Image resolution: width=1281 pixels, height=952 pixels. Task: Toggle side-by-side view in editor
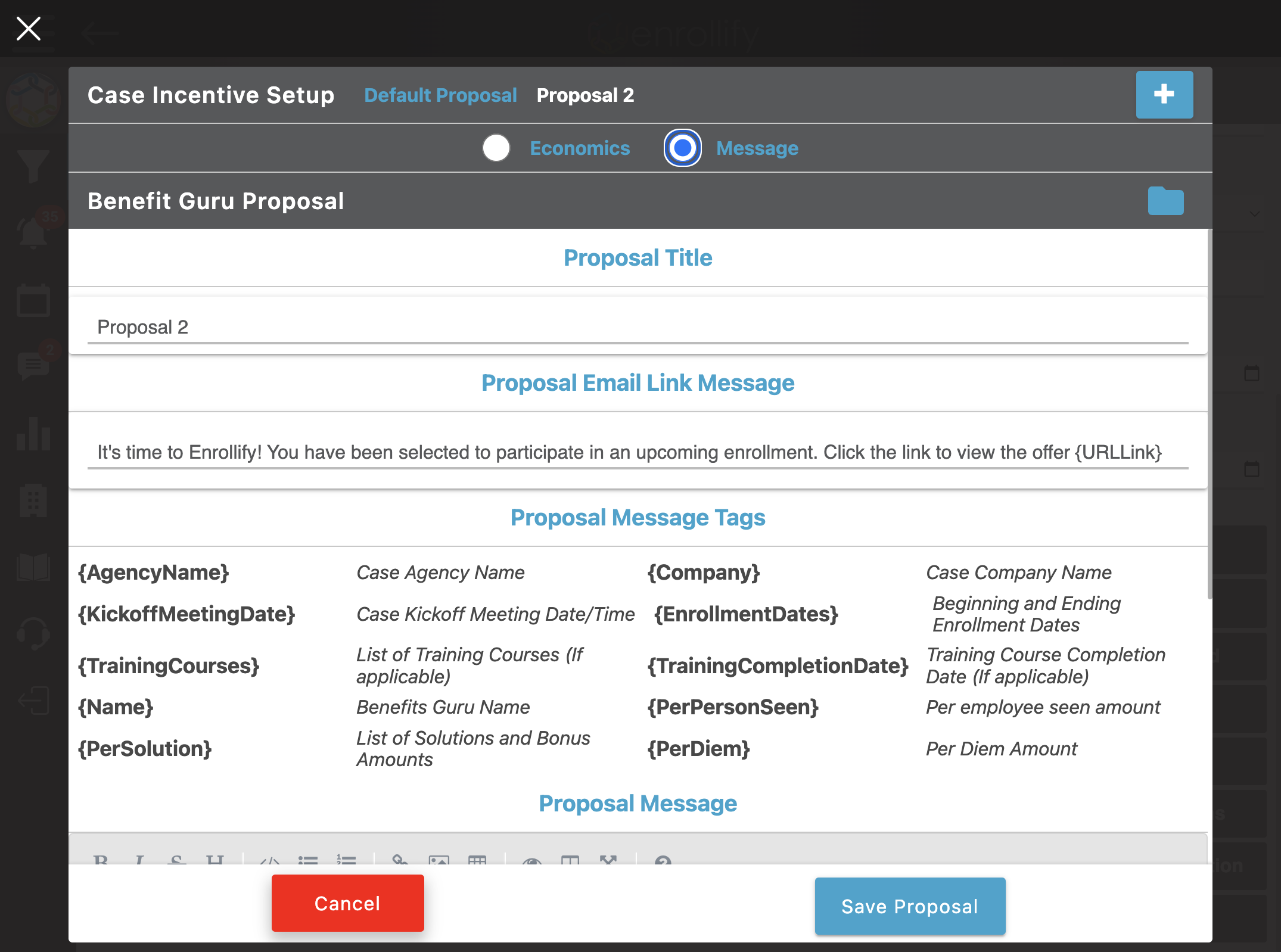click(570, 860)
